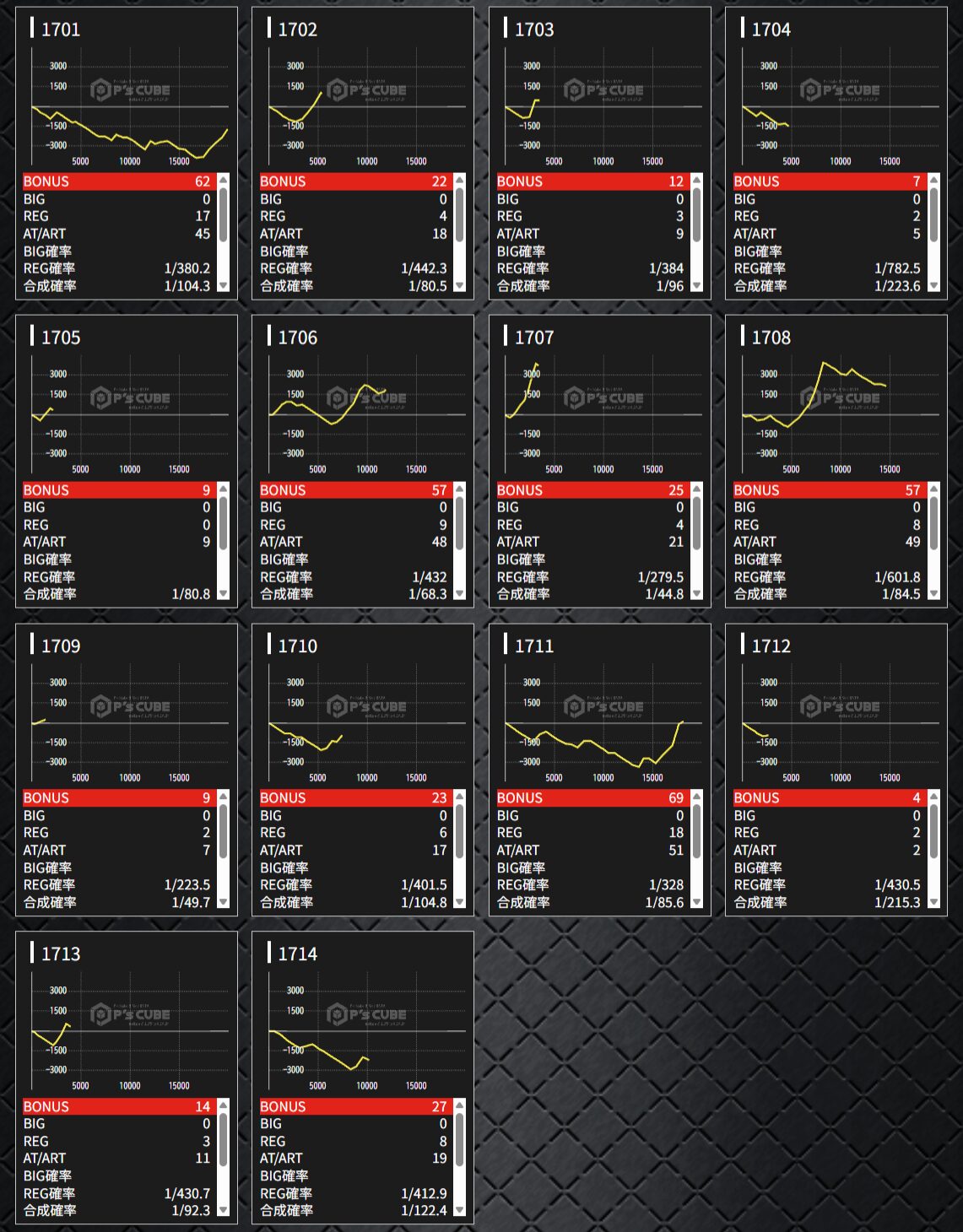This screenshot has width=963, height=1232.
Task: Open the slump graph for machine 1708
Action: pyautogui.click(x=840, y=415)
